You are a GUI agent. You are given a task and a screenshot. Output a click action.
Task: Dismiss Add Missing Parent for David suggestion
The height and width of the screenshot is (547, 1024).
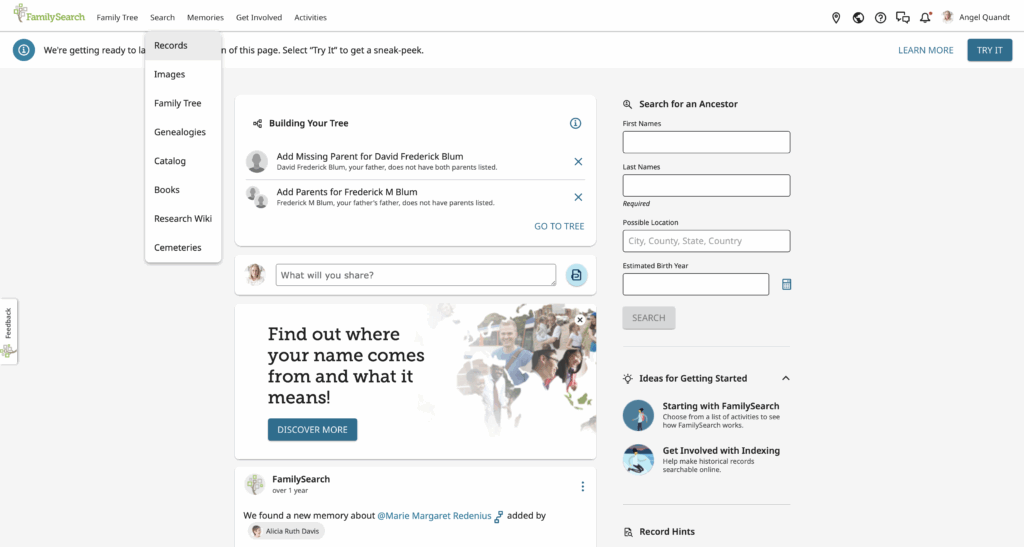(x=578, y=162)
